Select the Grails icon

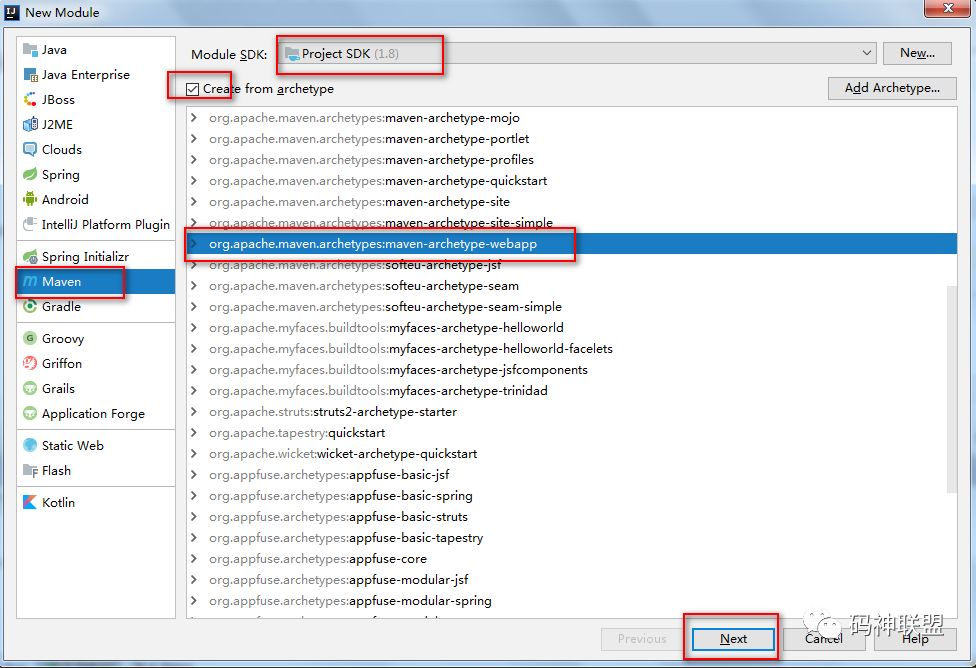pos(30,388)
